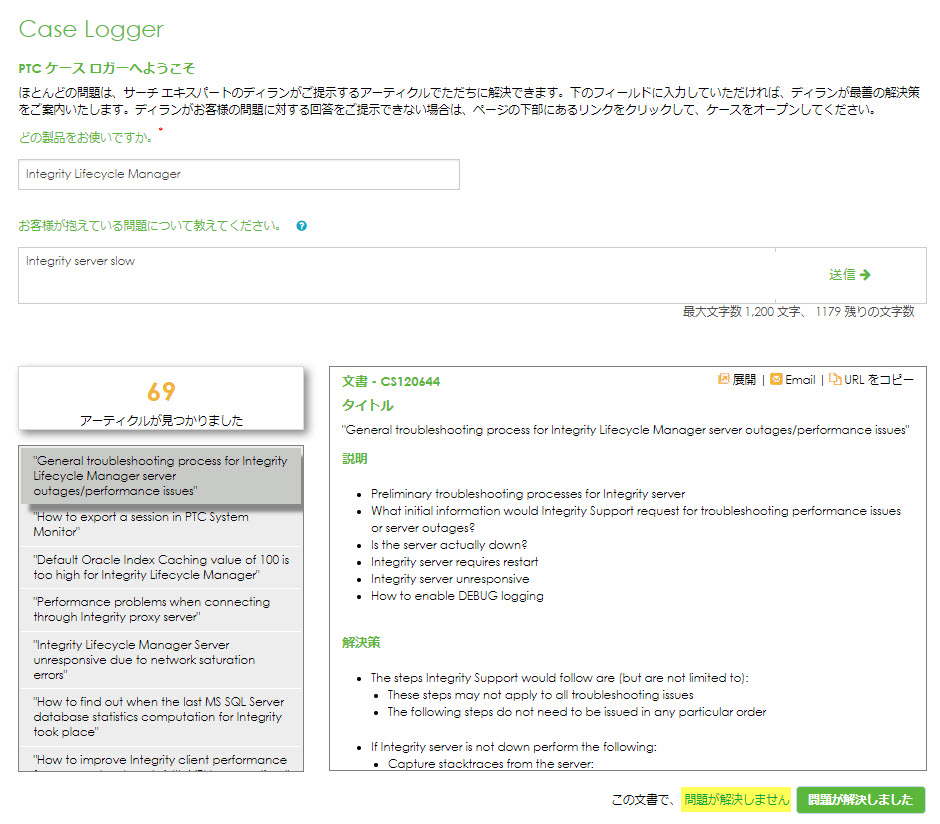Click the 文書 - CS120644 document label
Image resolution: width=940 pixels, height=824 pixels.
[x=389, y=382]
